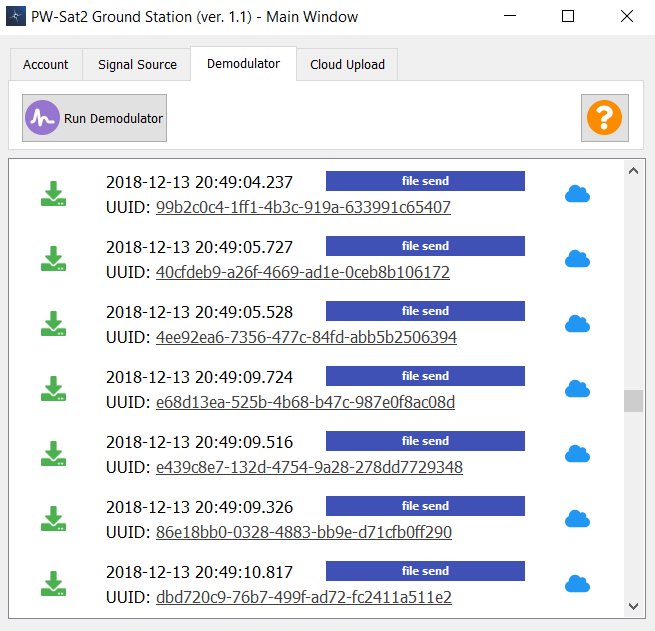The height and width of the screenshot is (631, 655).
Task: Click cloud icon for frame 20:49:09.724
Action: coord(577,388)
